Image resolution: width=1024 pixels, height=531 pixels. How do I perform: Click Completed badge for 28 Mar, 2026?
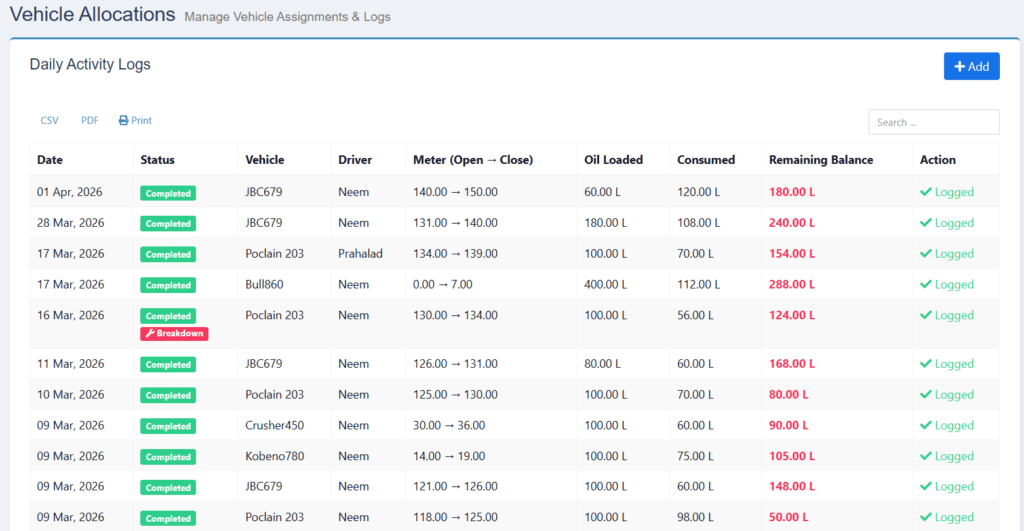tap(168, 223)
